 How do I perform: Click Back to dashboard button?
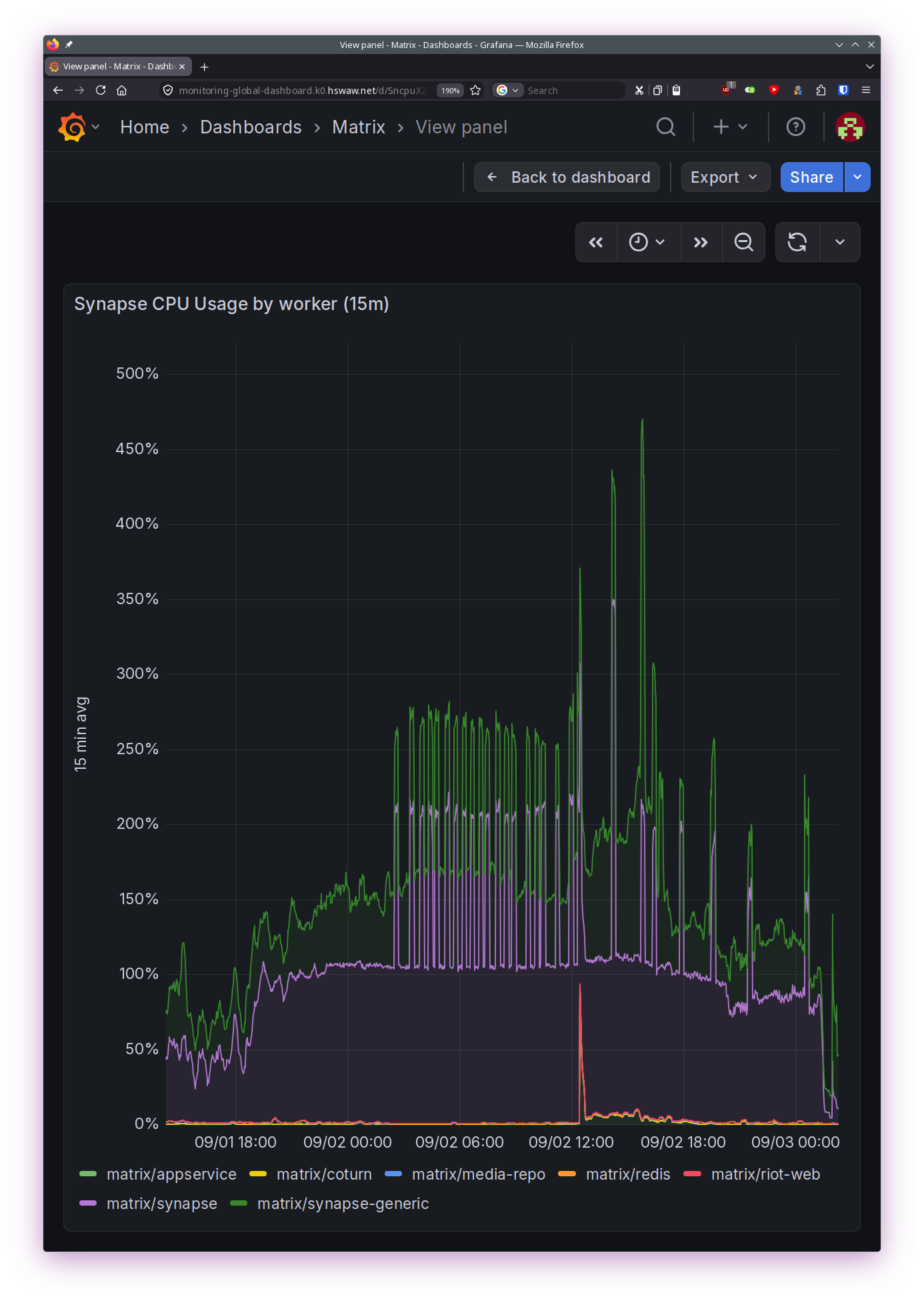567,177
